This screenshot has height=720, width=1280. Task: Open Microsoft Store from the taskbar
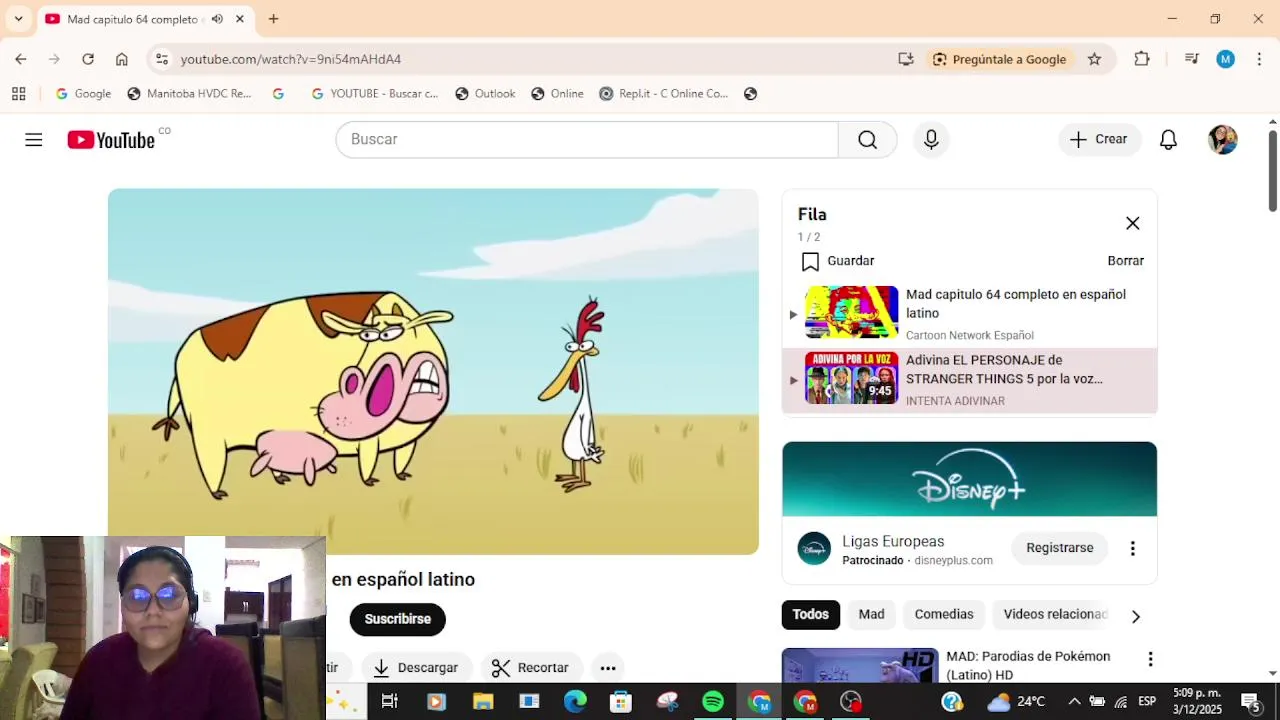621,702
